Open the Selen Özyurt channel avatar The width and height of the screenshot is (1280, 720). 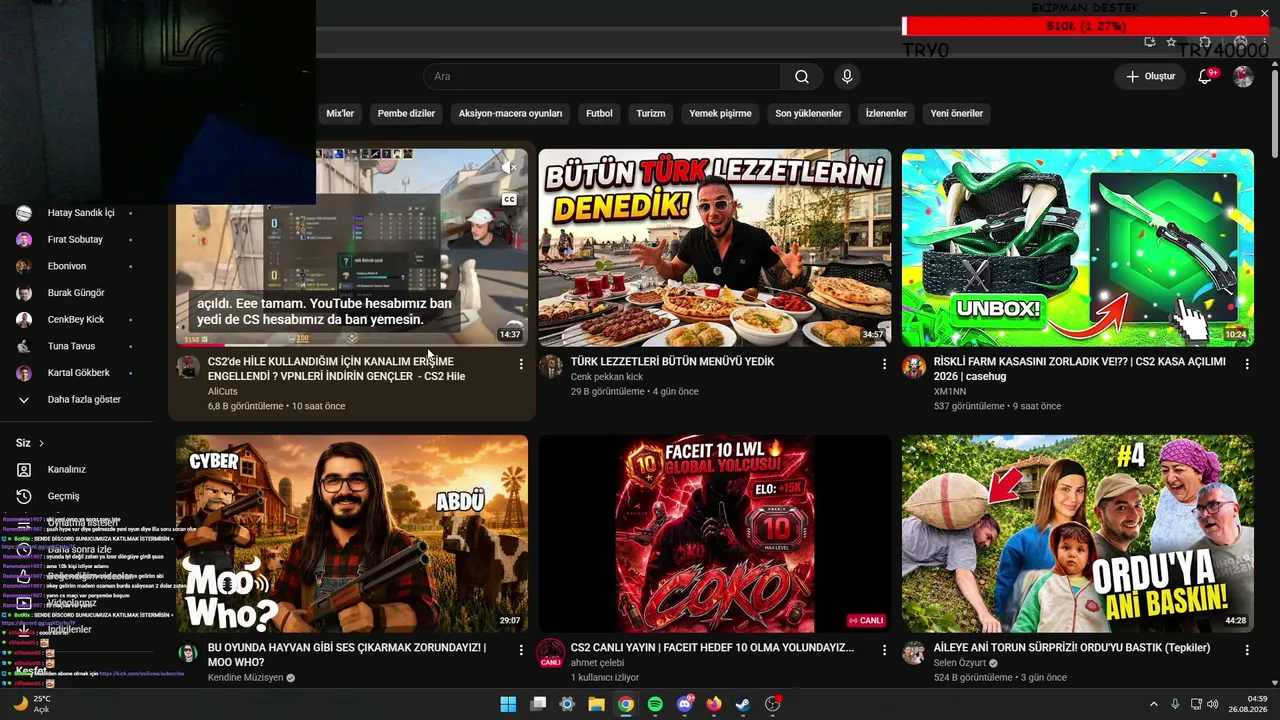coord(914,653)
